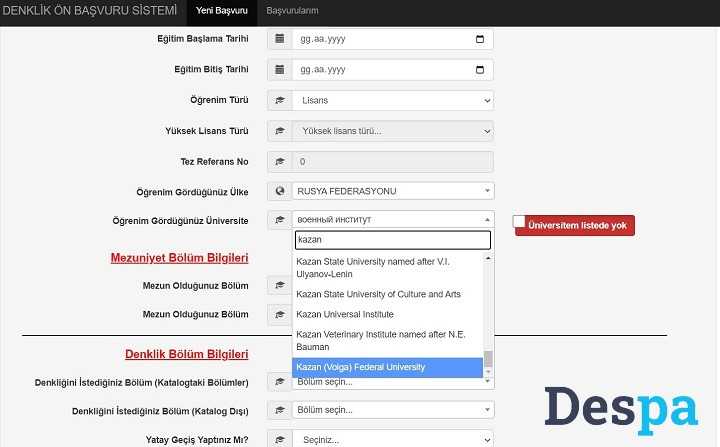Switch to the Başvurularım tab
Screen dimensions: 720x447
point(292,11)
